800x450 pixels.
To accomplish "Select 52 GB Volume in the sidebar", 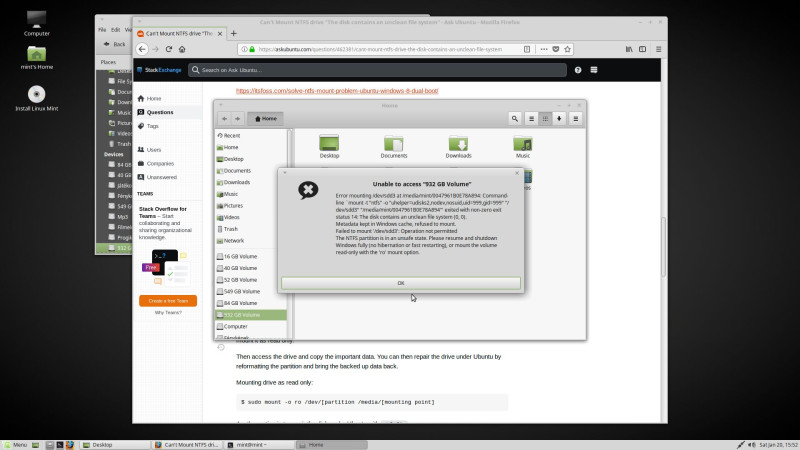I will click(251, 280).
